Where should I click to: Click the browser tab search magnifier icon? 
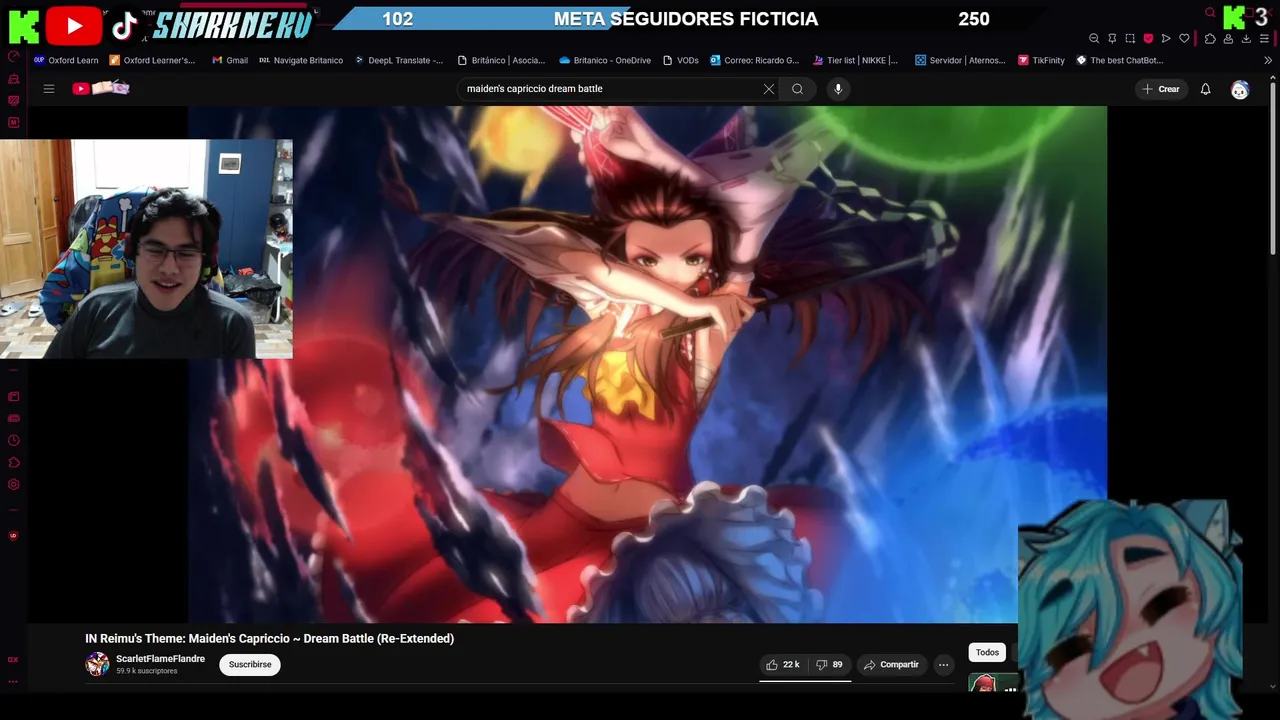pos(1210,13)
